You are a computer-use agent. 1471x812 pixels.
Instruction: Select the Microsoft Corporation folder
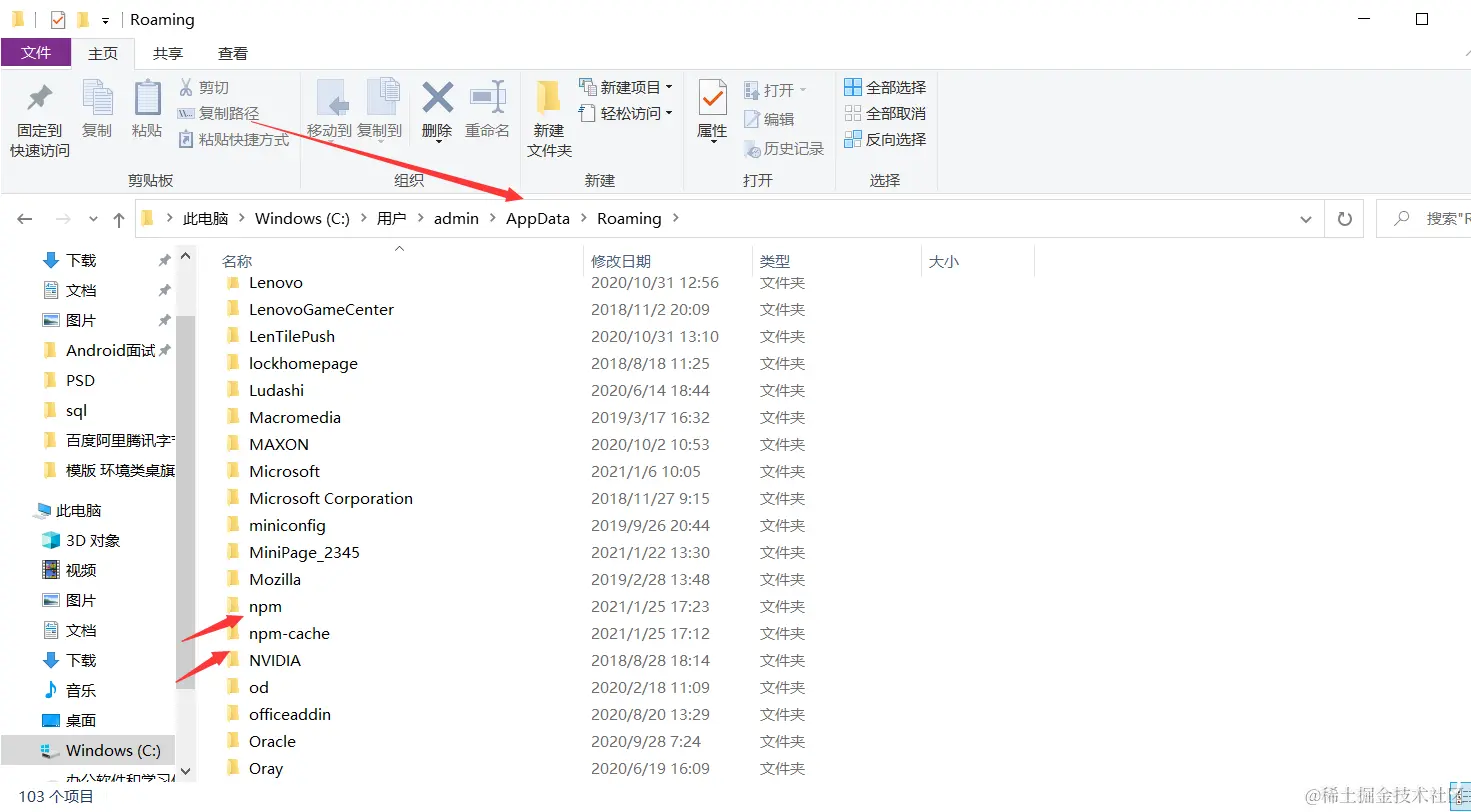click(331, 498)
